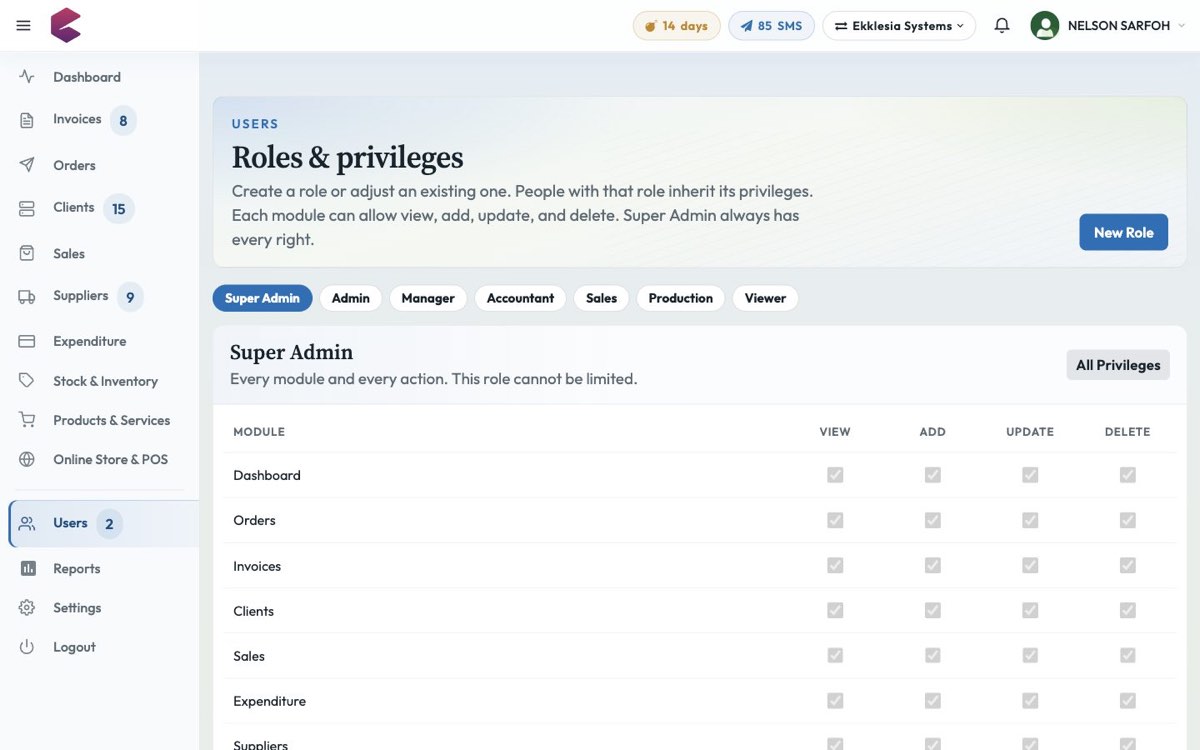Click the Invoices module row label
Image resolution: width=1200 pixels, height=750 pixels.
(257, 566)
